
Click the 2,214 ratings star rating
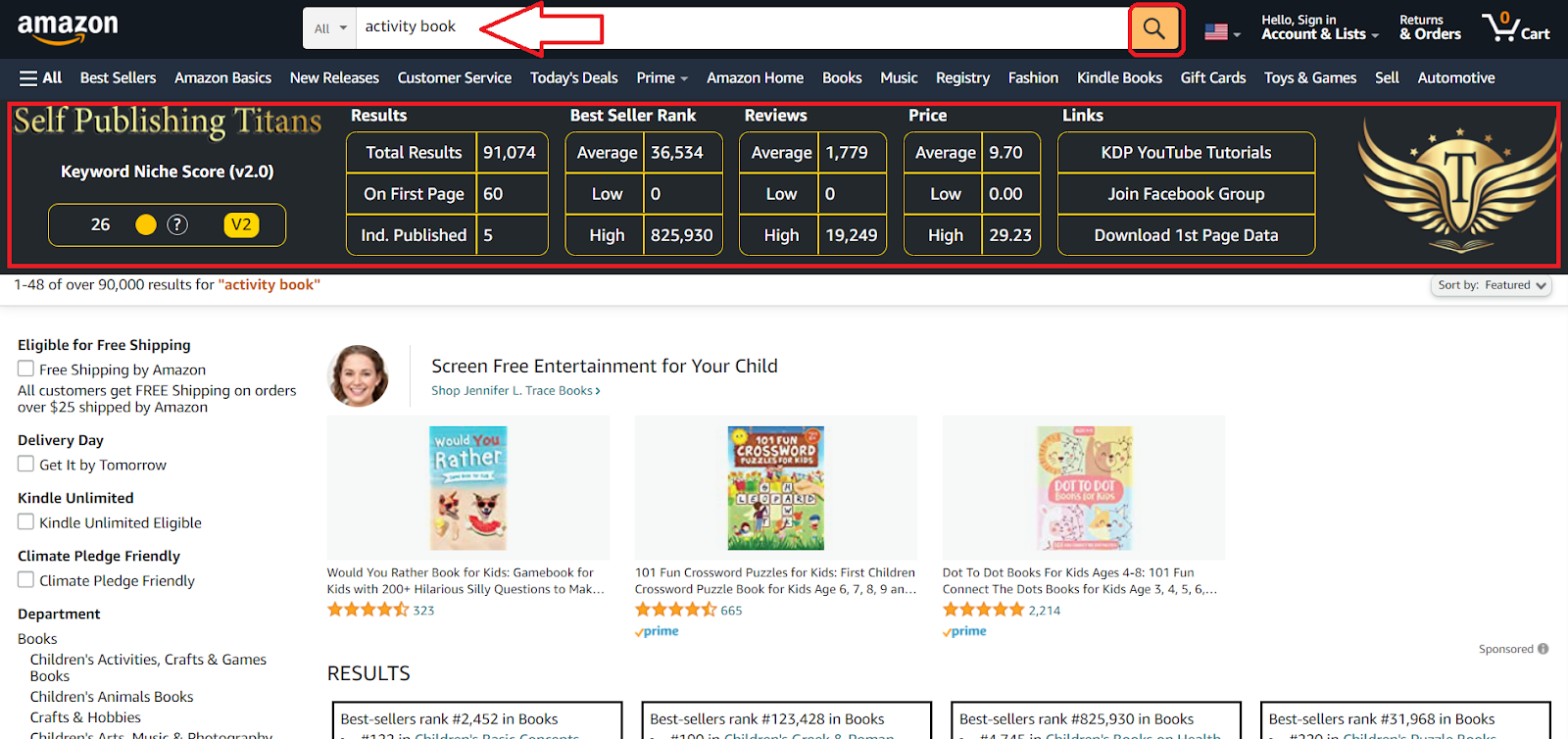coord(983,610)
